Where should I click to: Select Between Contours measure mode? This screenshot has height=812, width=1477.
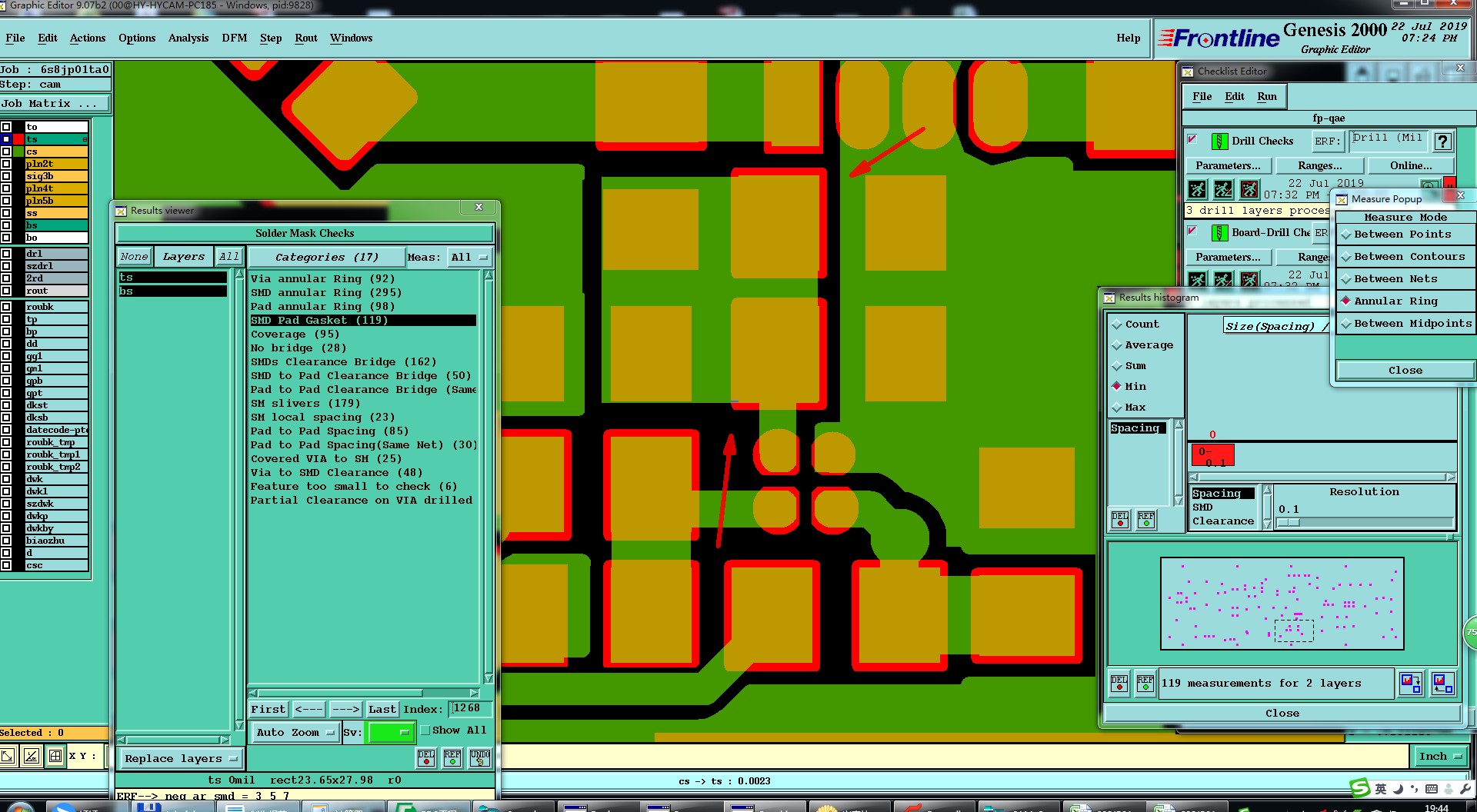(x=1405, y=257)
